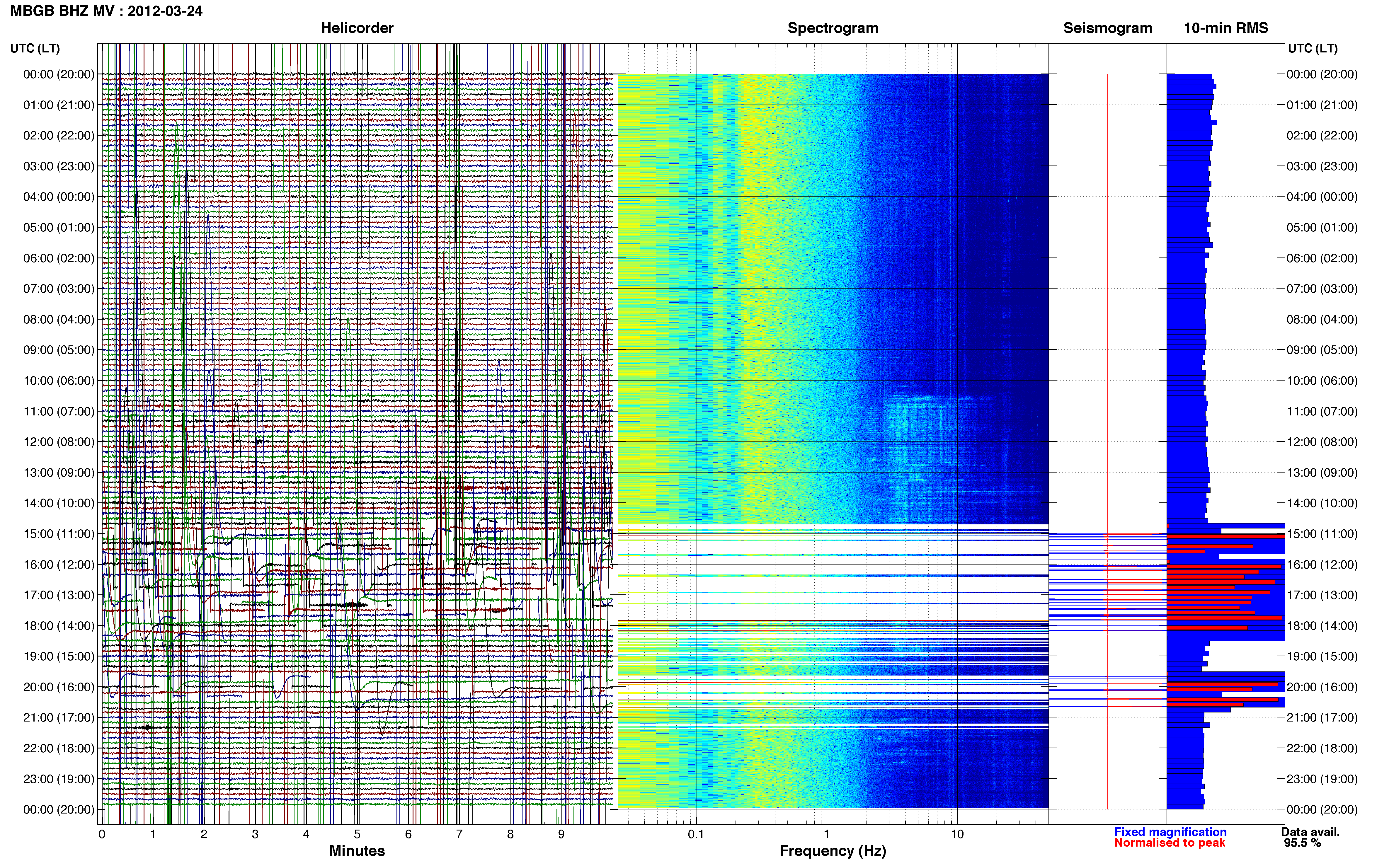Click right-axis time label '06:00 (02:00)'
Viewport: 1389px width, 868px height.
[1322, 258]
